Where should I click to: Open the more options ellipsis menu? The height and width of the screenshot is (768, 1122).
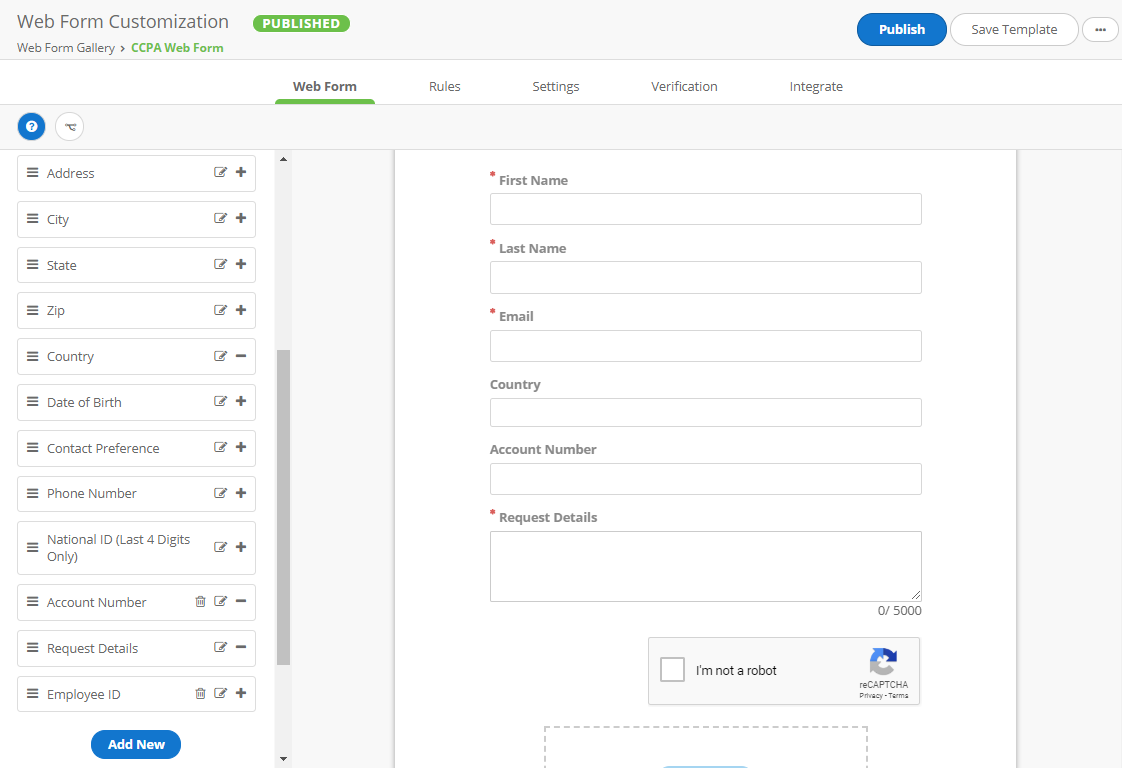pyautogui.click(x=1100, y=30)
